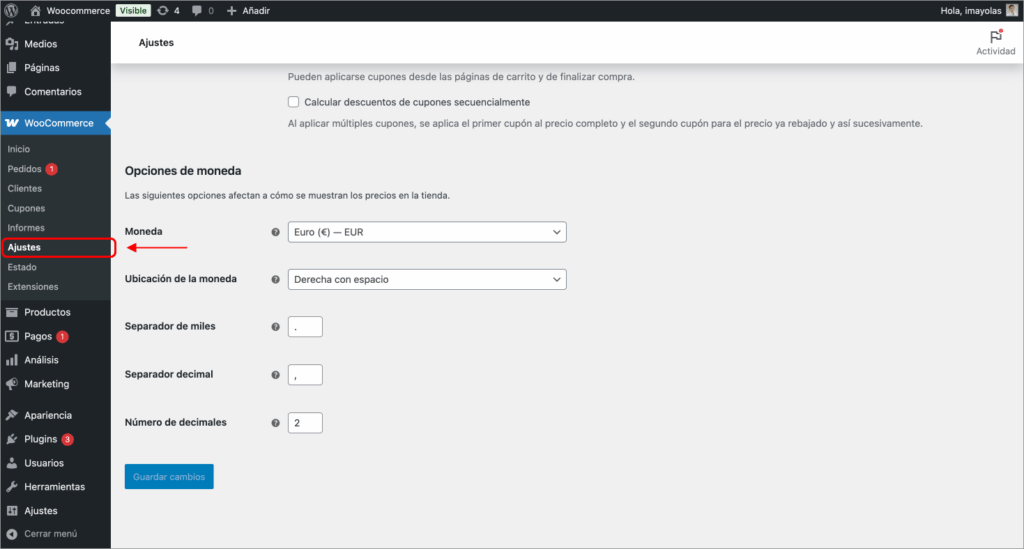Click the Cerrar menú collapse icon

click(12, 534)
